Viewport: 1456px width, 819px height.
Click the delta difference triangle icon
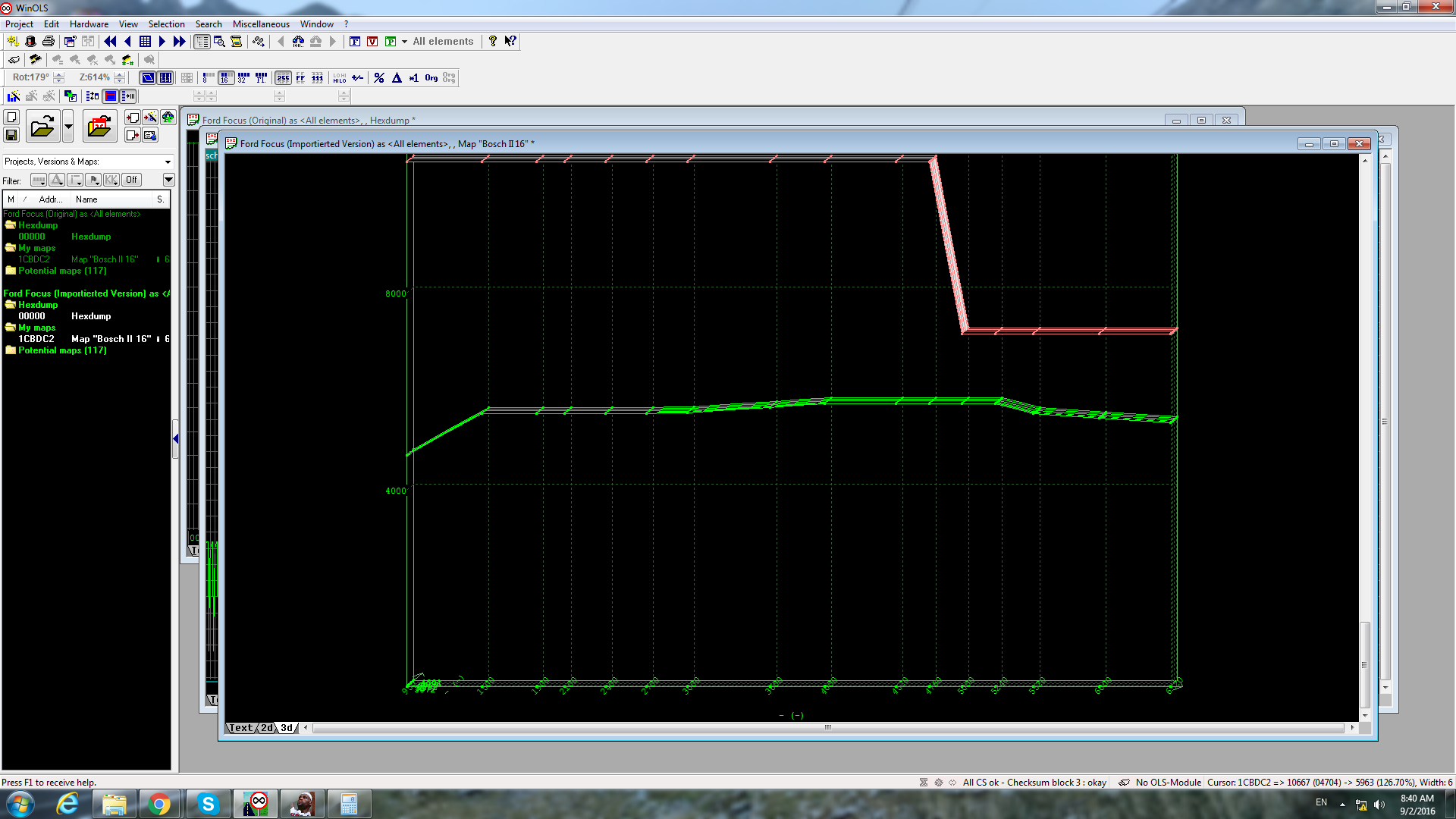tap(397, 77)
